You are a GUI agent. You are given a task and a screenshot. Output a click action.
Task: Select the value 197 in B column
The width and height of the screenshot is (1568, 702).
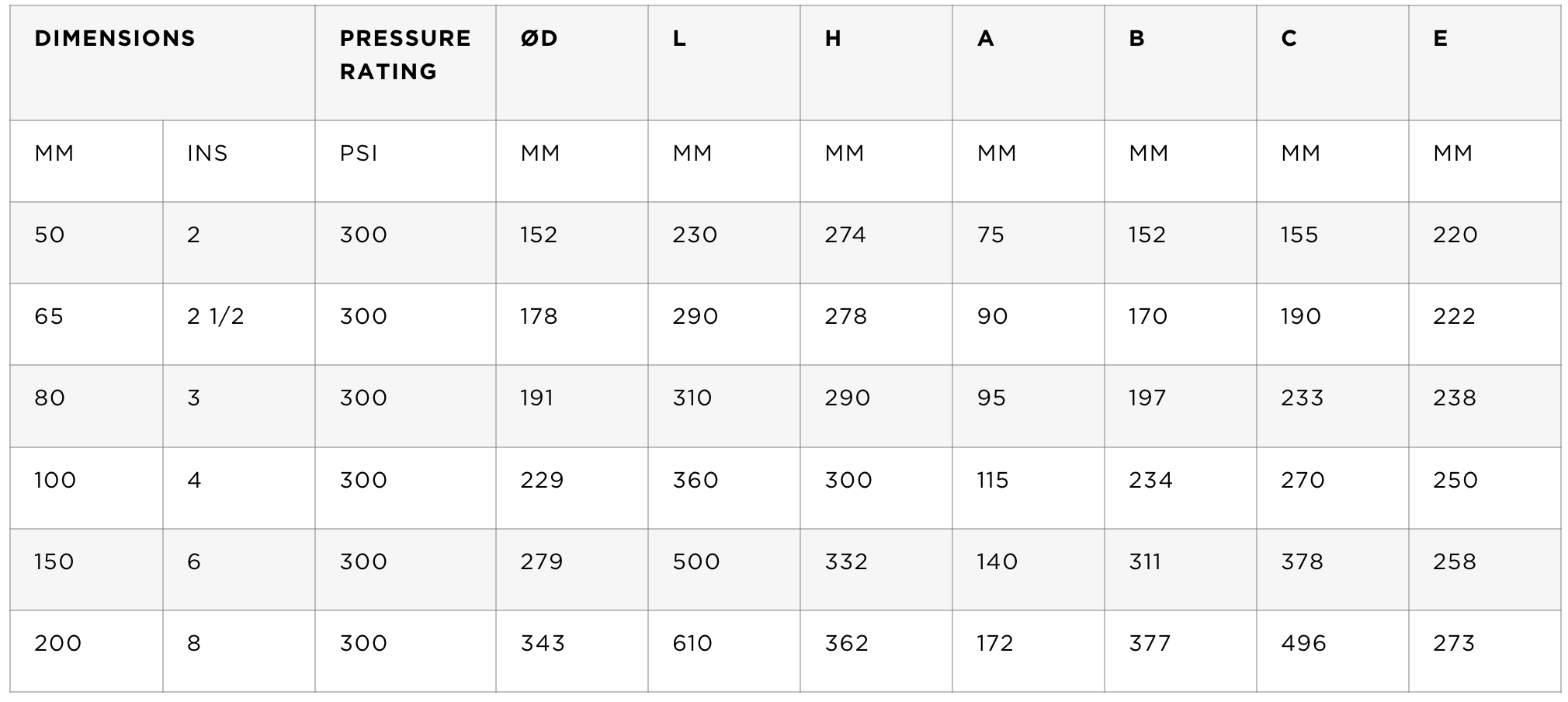click(1180, 405)
